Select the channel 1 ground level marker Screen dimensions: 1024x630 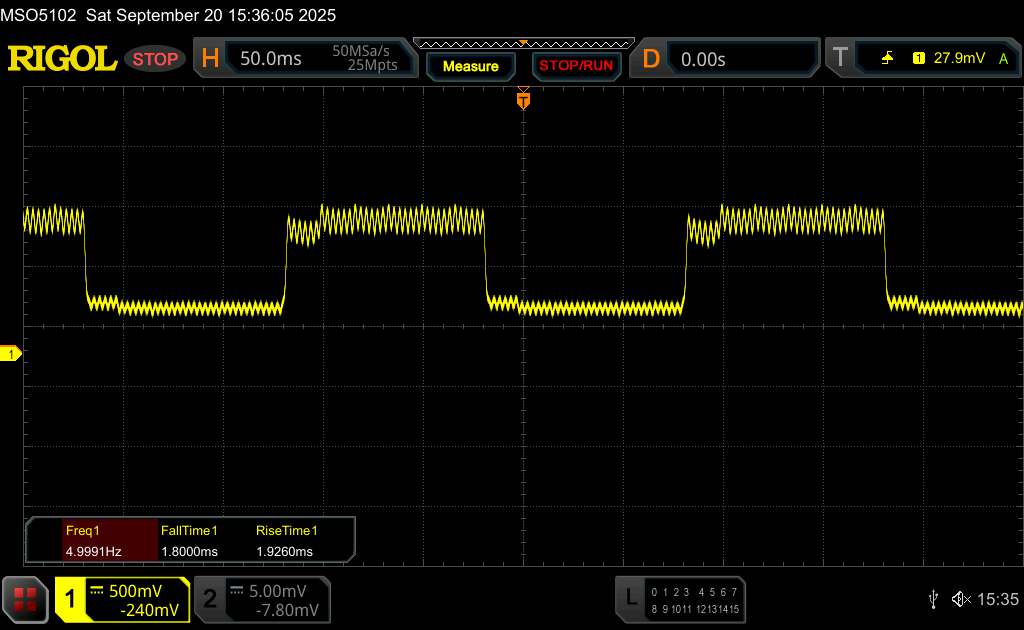point(11,354)
